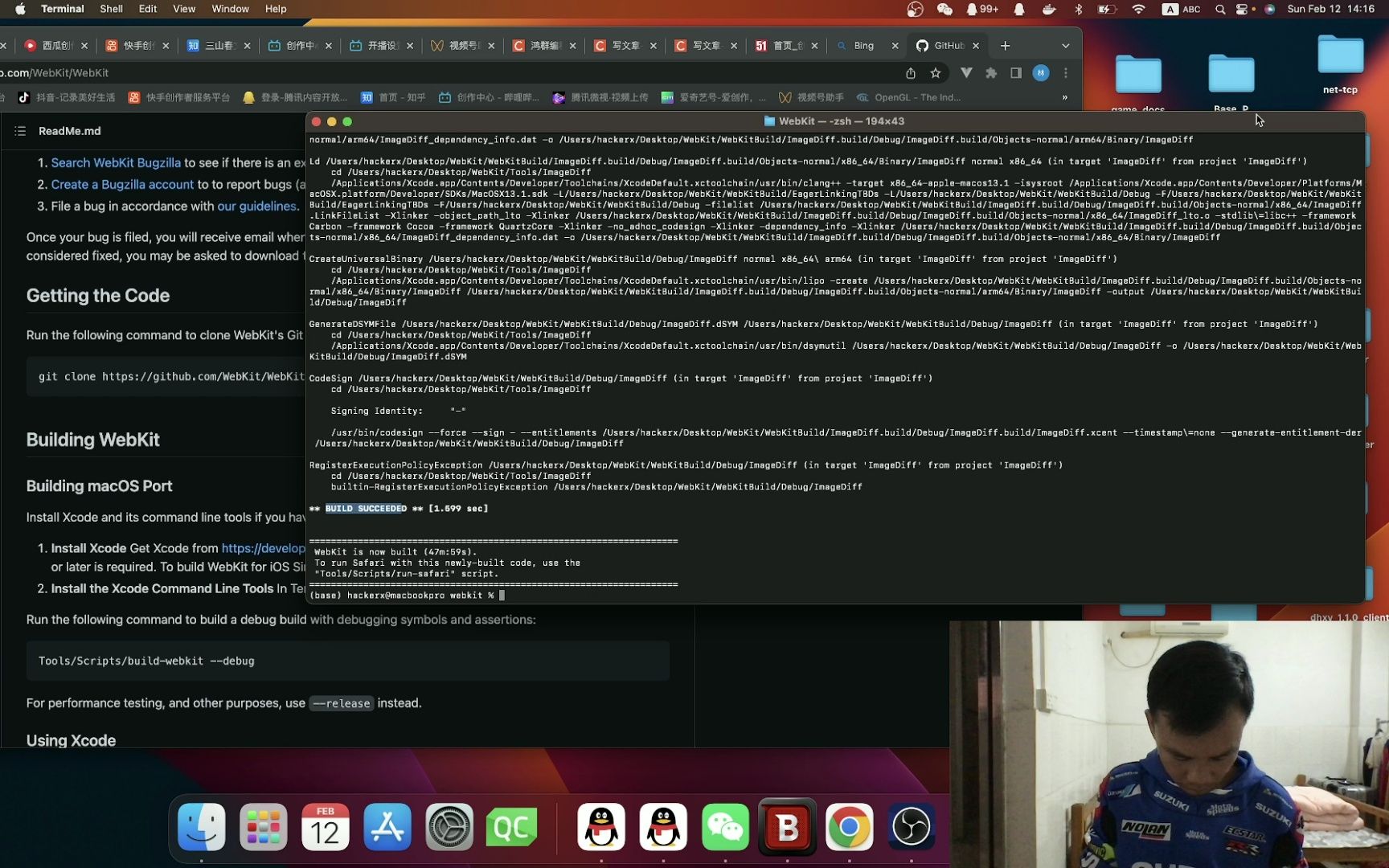The height and width of the screenshot is (868, 1389).
Task: Open the Help menu
Action: (x=276, y=9)
